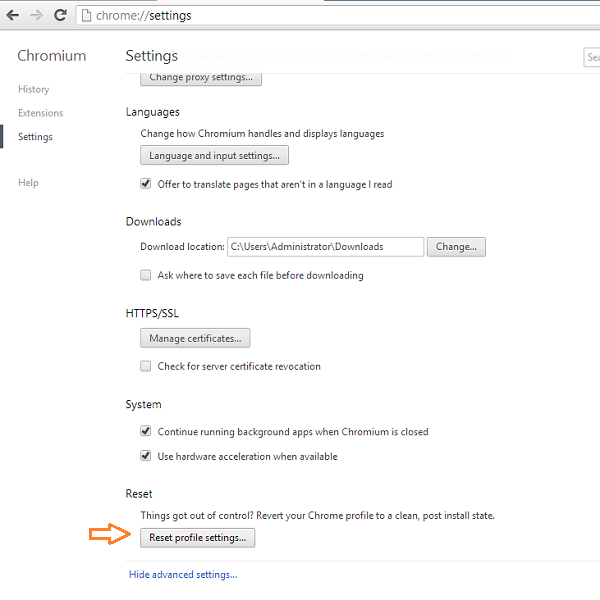Enable Ask where to save each file
600x600 pixels.
(x=145, y=275)
